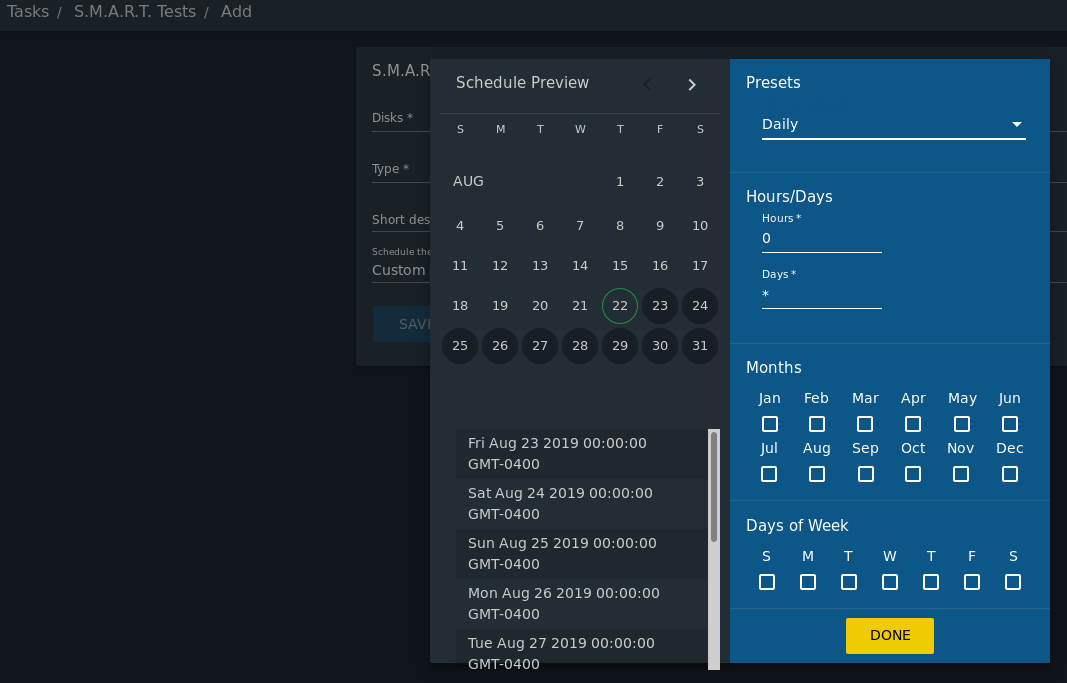The image size is (1067, 683).
Task: Click the AUG month label in calendar
Action: pyautogui.click(x=468, y=182)
